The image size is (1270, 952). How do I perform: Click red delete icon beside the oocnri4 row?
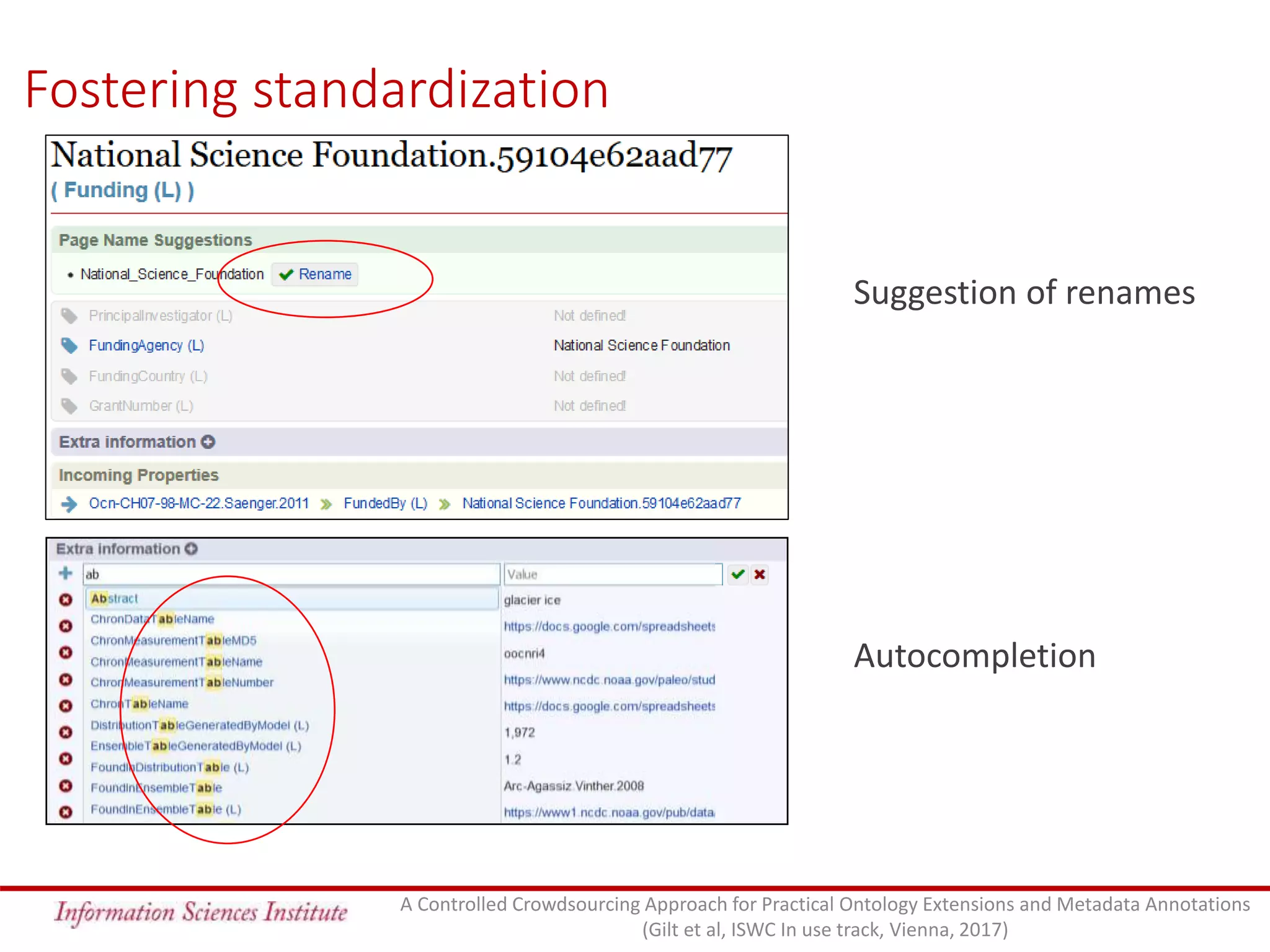coord(66,653)
